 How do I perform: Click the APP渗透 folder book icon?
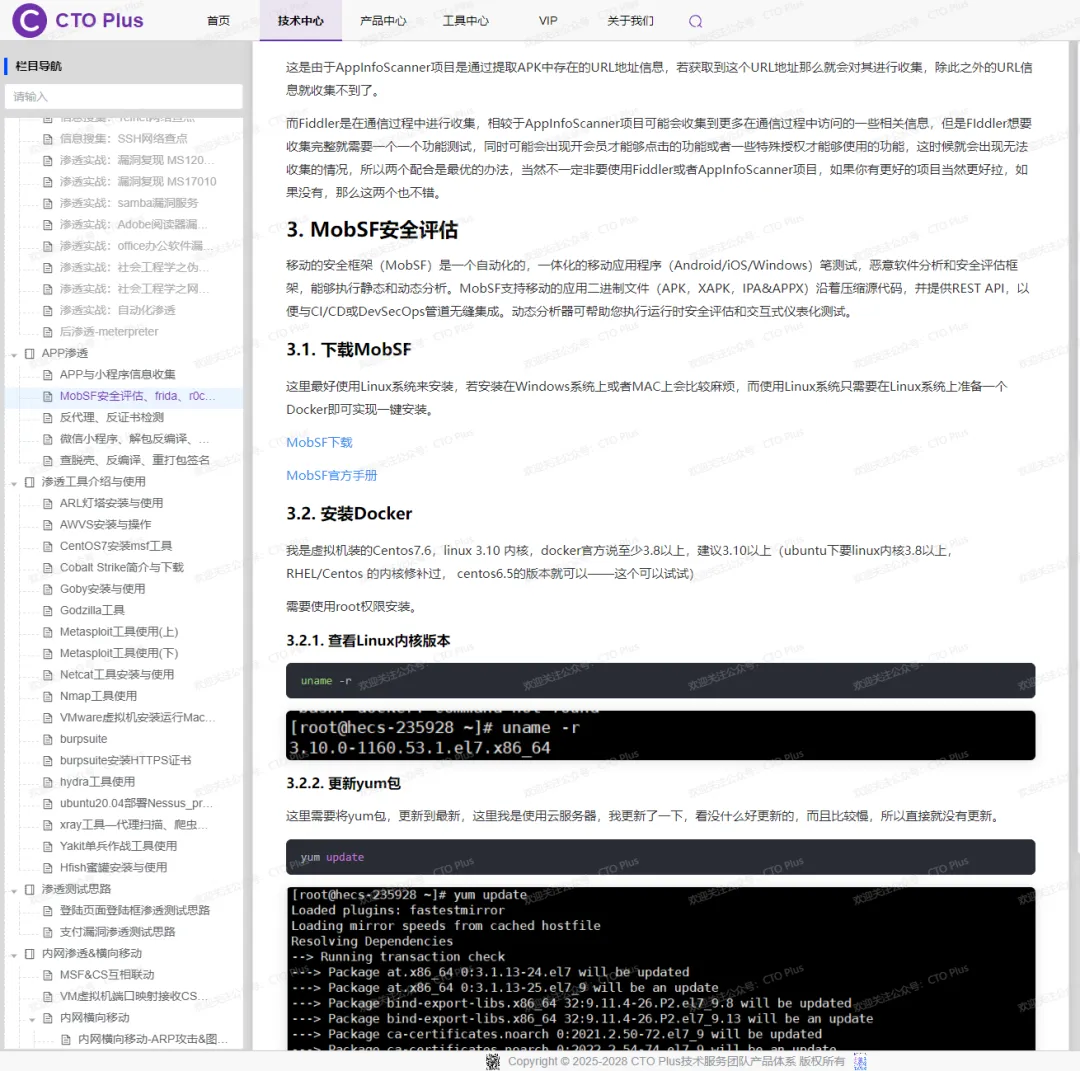point(30,353)
